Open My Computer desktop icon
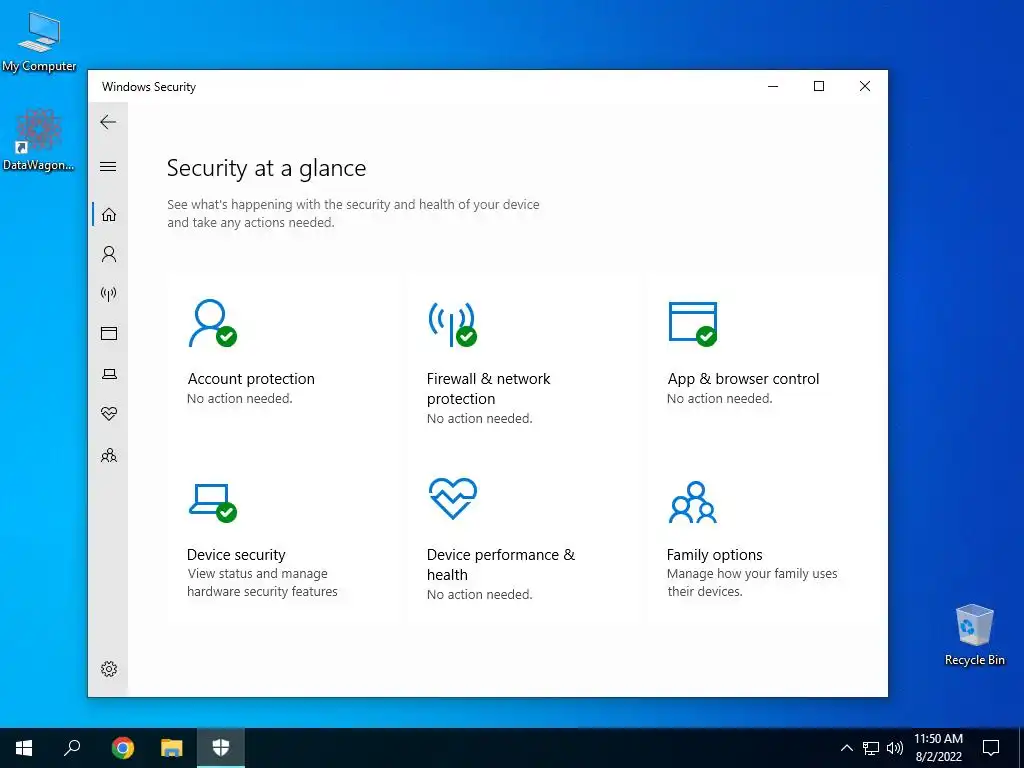Viewport: 1024px width, 768px height. 39,42
